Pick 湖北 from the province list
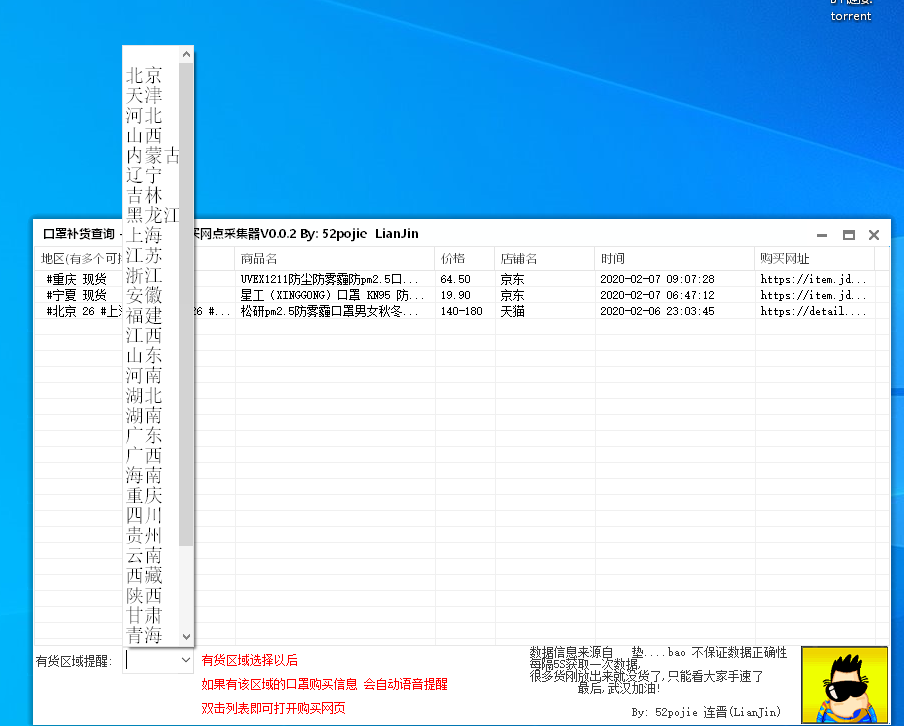Image resolution: width=904 pixels, height=726 pixels. pyautogui.click(x=144, y=395)
